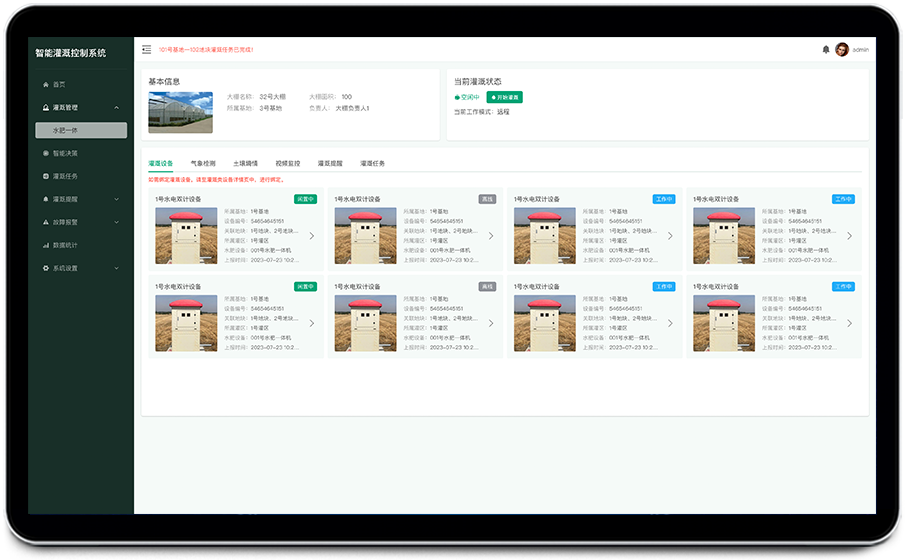Click the 当前工作模式 远程 text
This screenshot has height=560, width=905.
(x=482, y=112)
